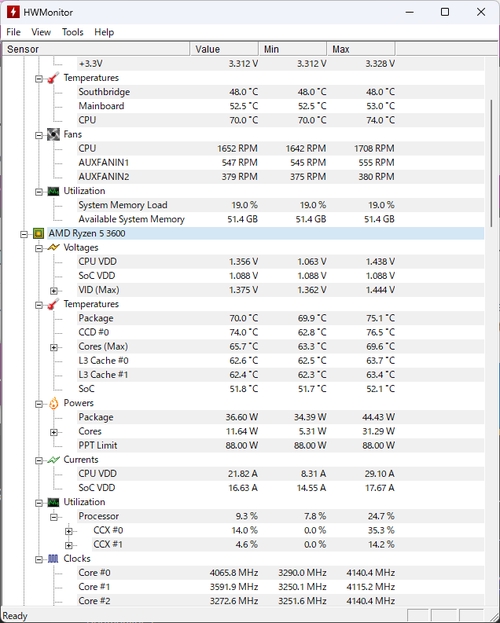Click the fan icon next to Fans
This screenshot has height=623, width=500.
53,135
